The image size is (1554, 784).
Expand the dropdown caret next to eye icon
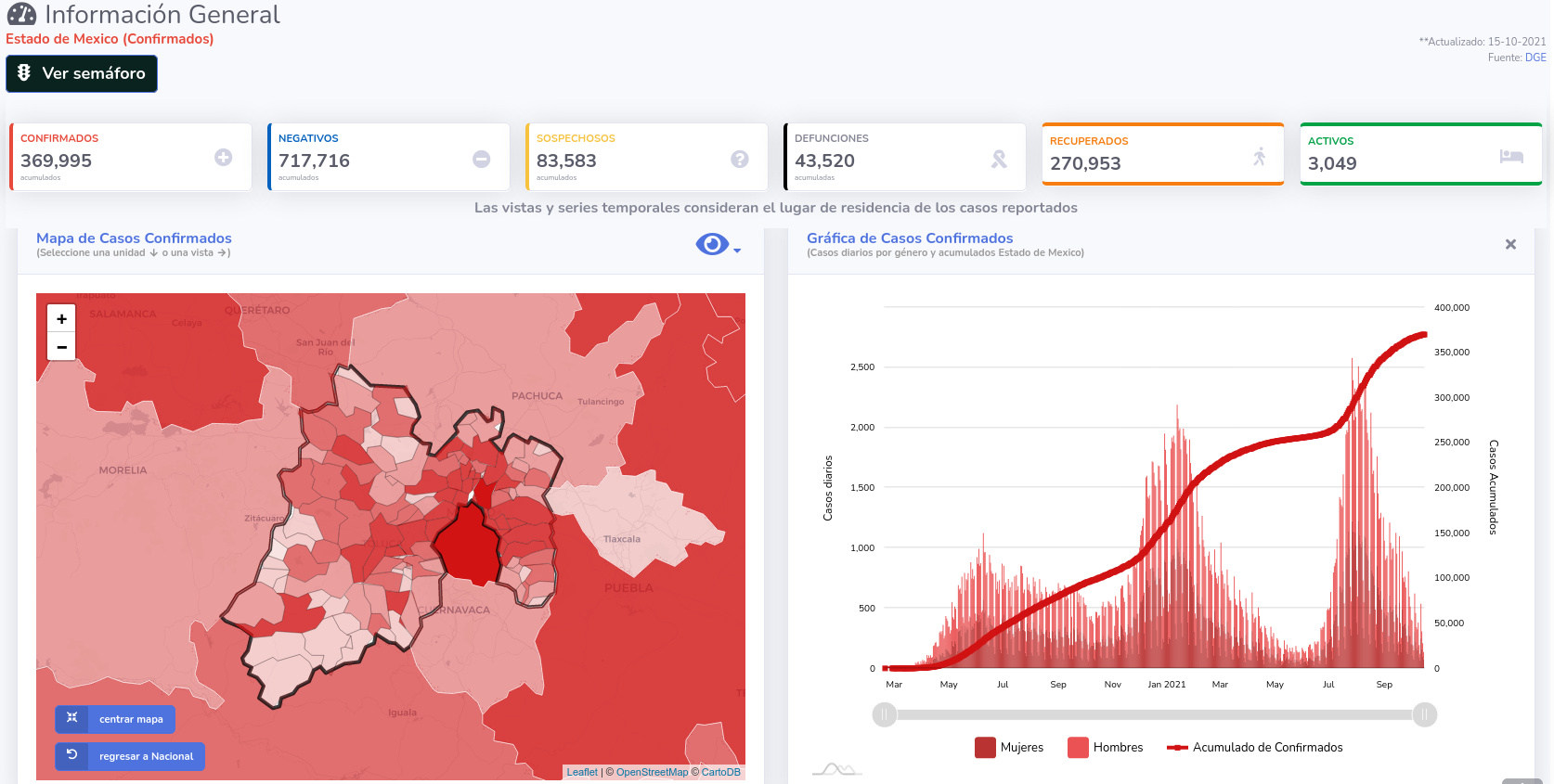pyautogui.click(x=737, y=251)
